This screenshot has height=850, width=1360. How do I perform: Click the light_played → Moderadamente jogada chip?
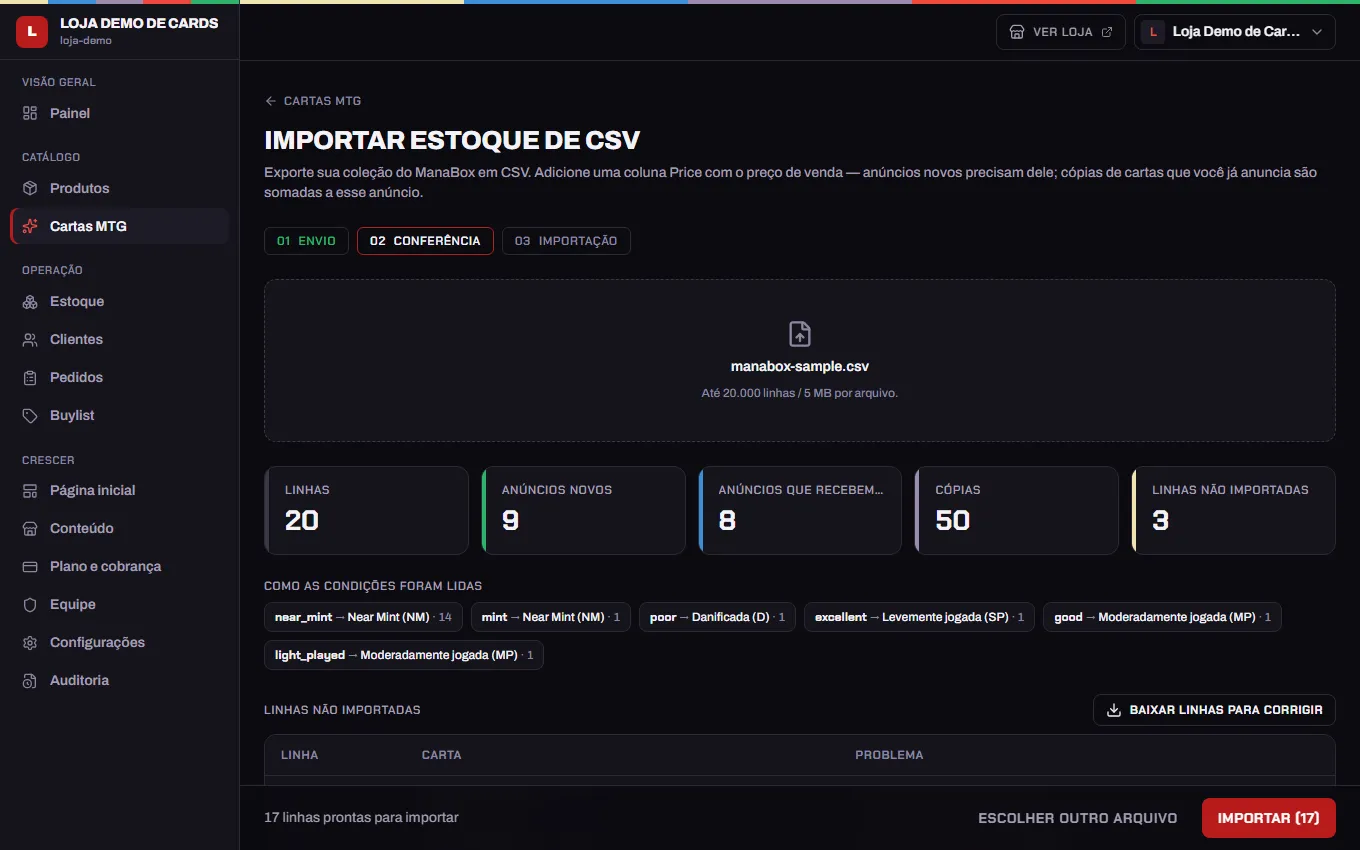coord(404,655)
